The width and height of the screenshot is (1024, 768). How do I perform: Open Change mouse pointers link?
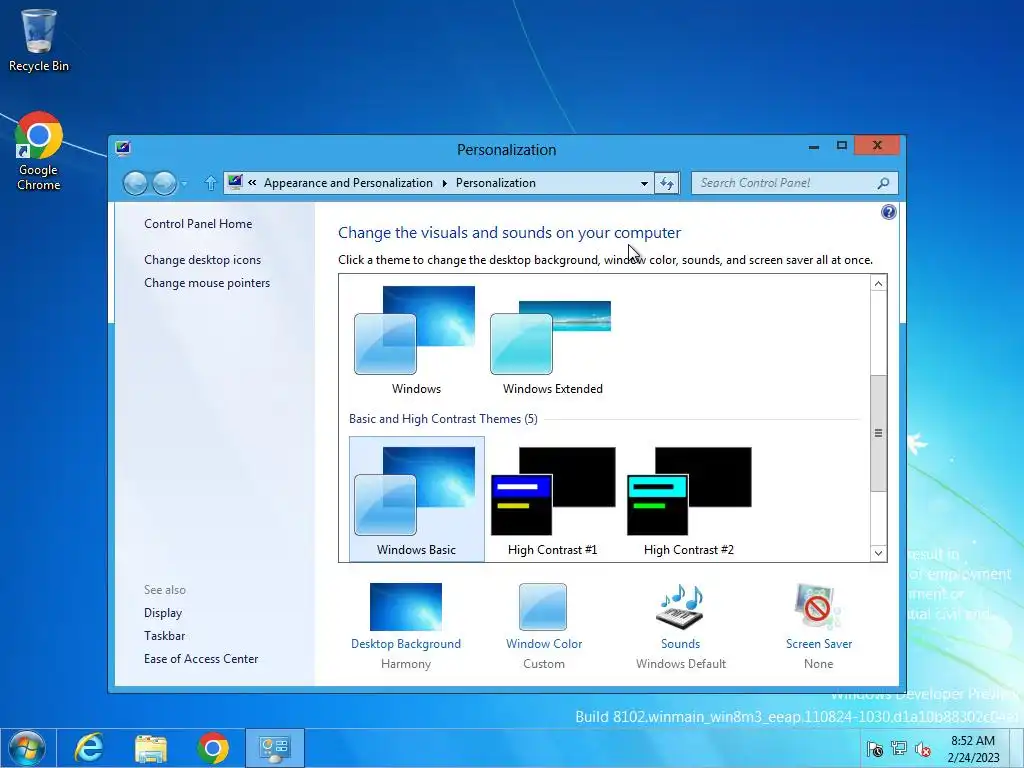click(x=207, y=283)
